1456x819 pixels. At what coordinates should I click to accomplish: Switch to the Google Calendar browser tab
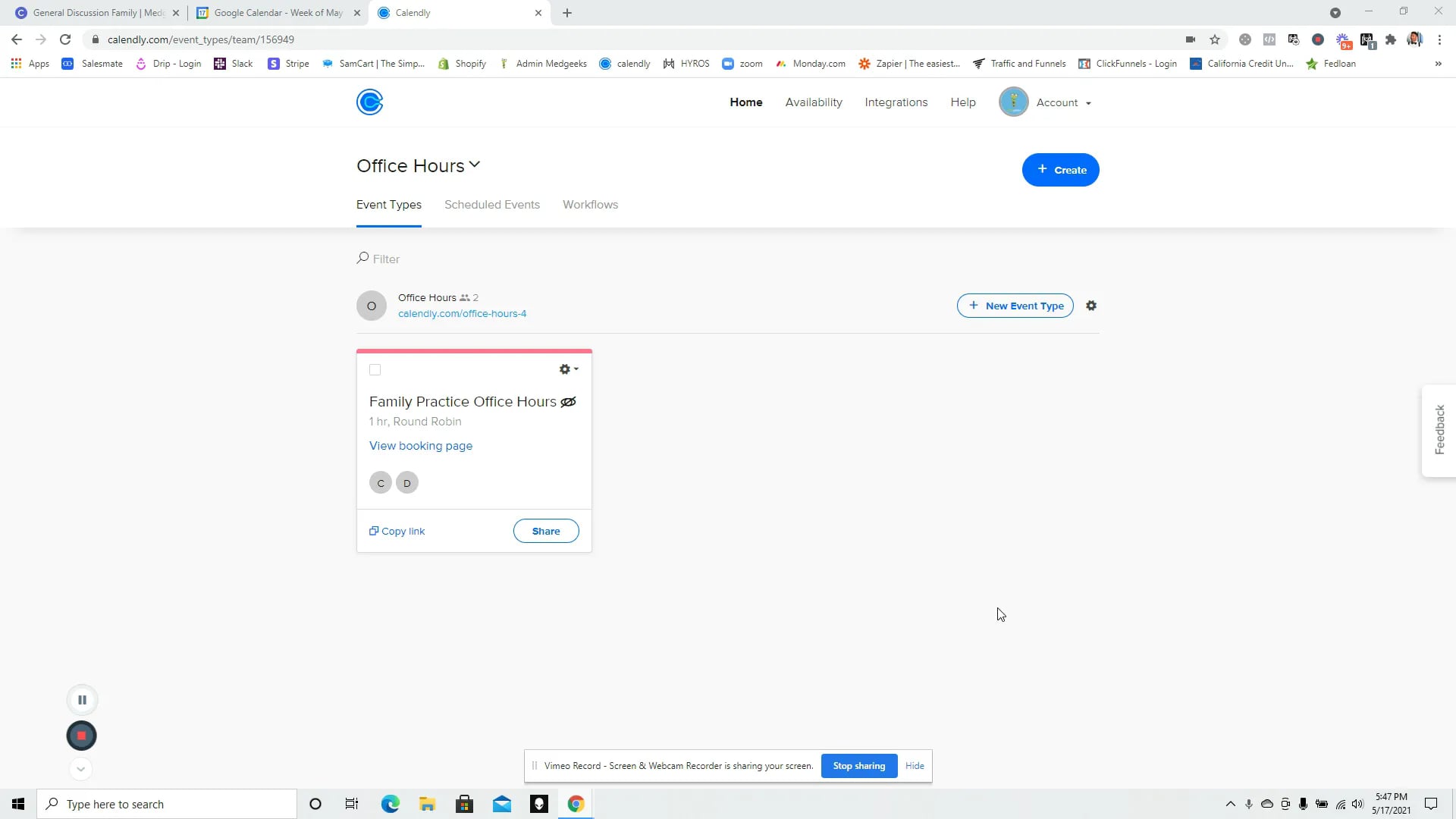click(278, 13)
